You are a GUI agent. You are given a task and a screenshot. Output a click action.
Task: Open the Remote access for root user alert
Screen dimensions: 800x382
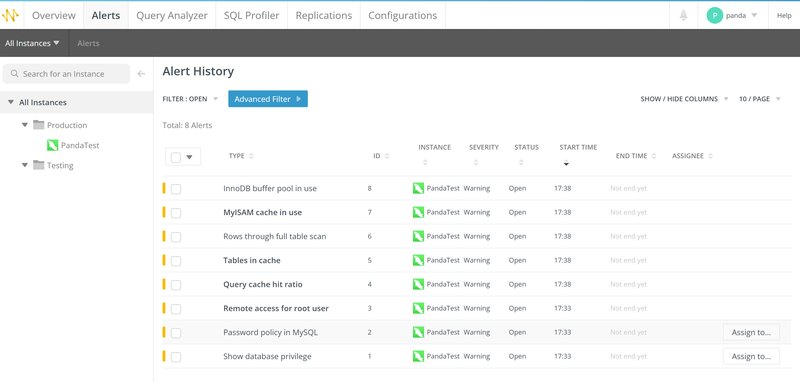[276, 308]
